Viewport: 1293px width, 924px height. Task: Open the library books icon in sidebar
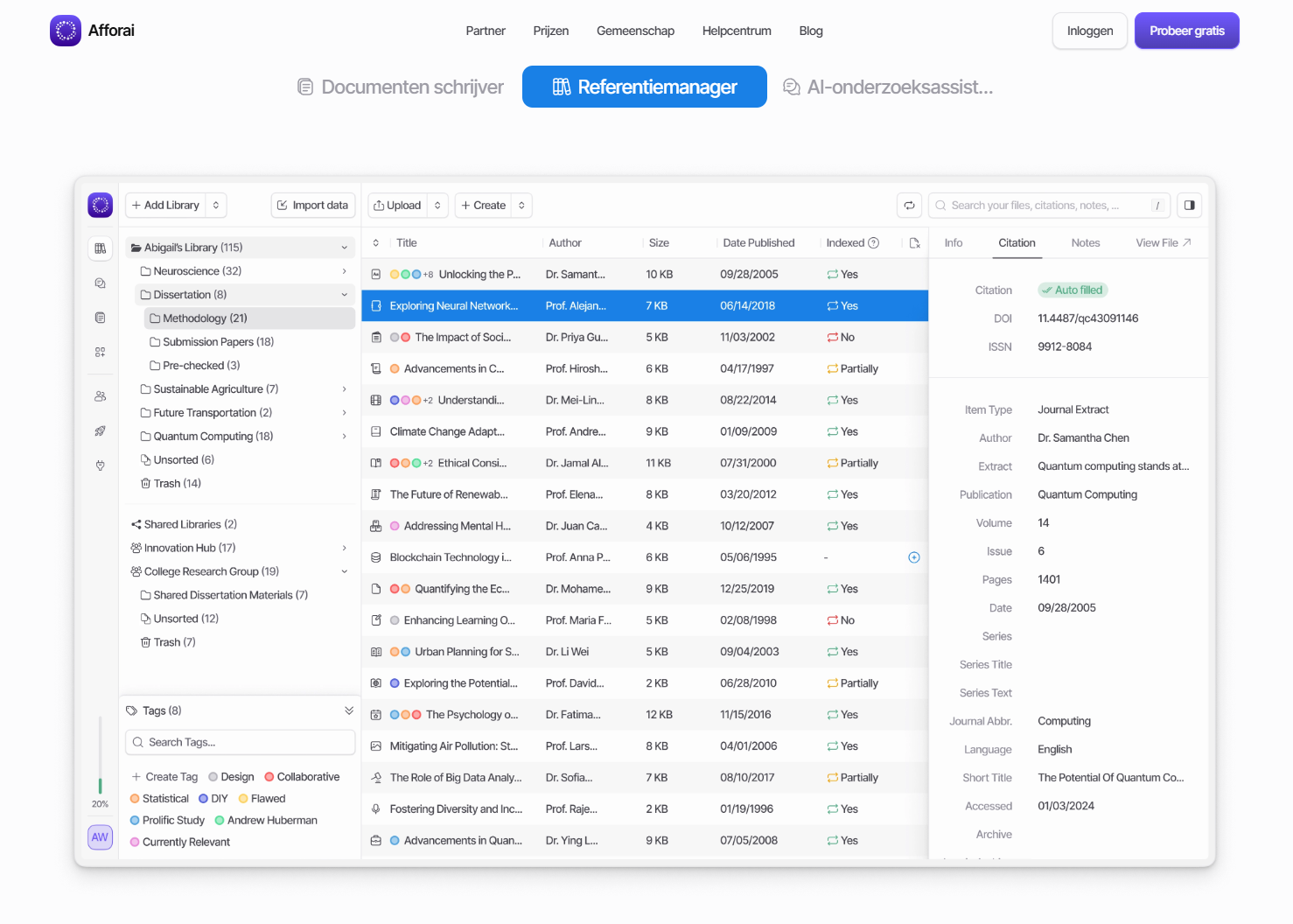[x=101, y=248]
